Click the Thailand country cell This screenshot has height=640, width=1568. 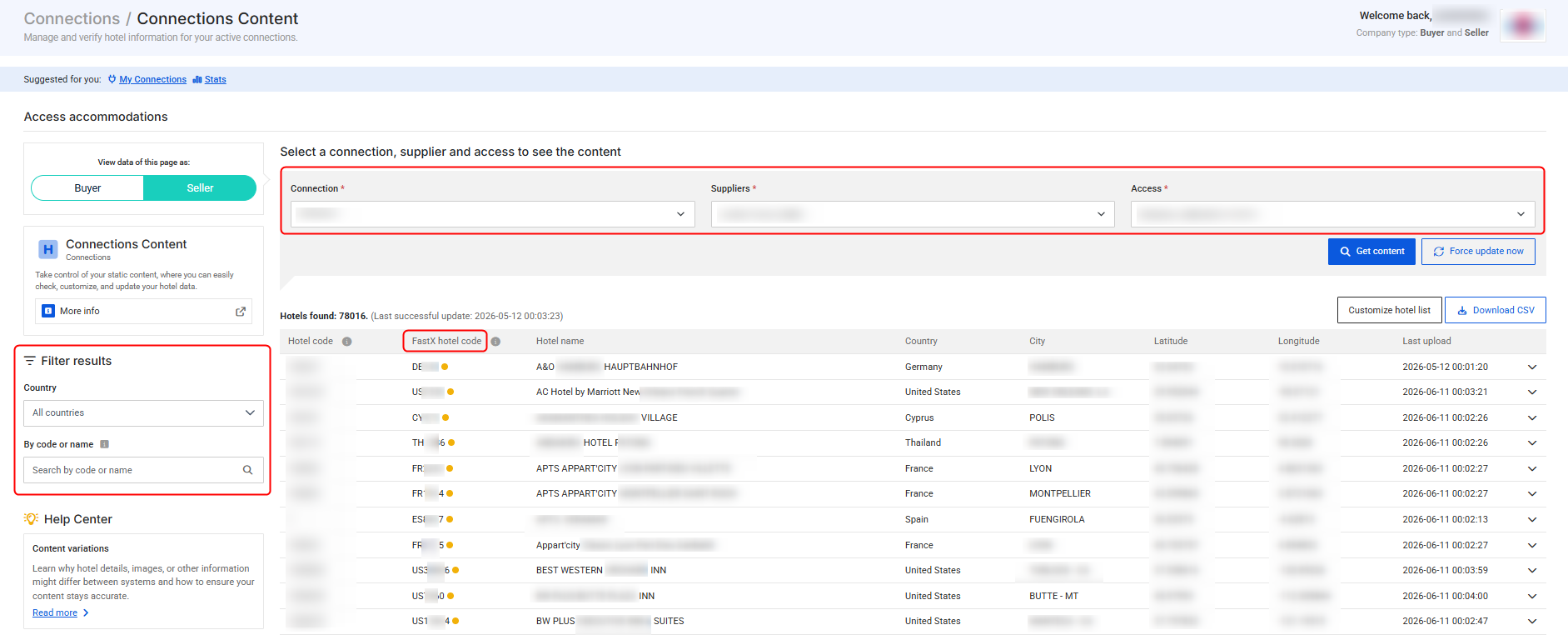[x=923, y=442]
